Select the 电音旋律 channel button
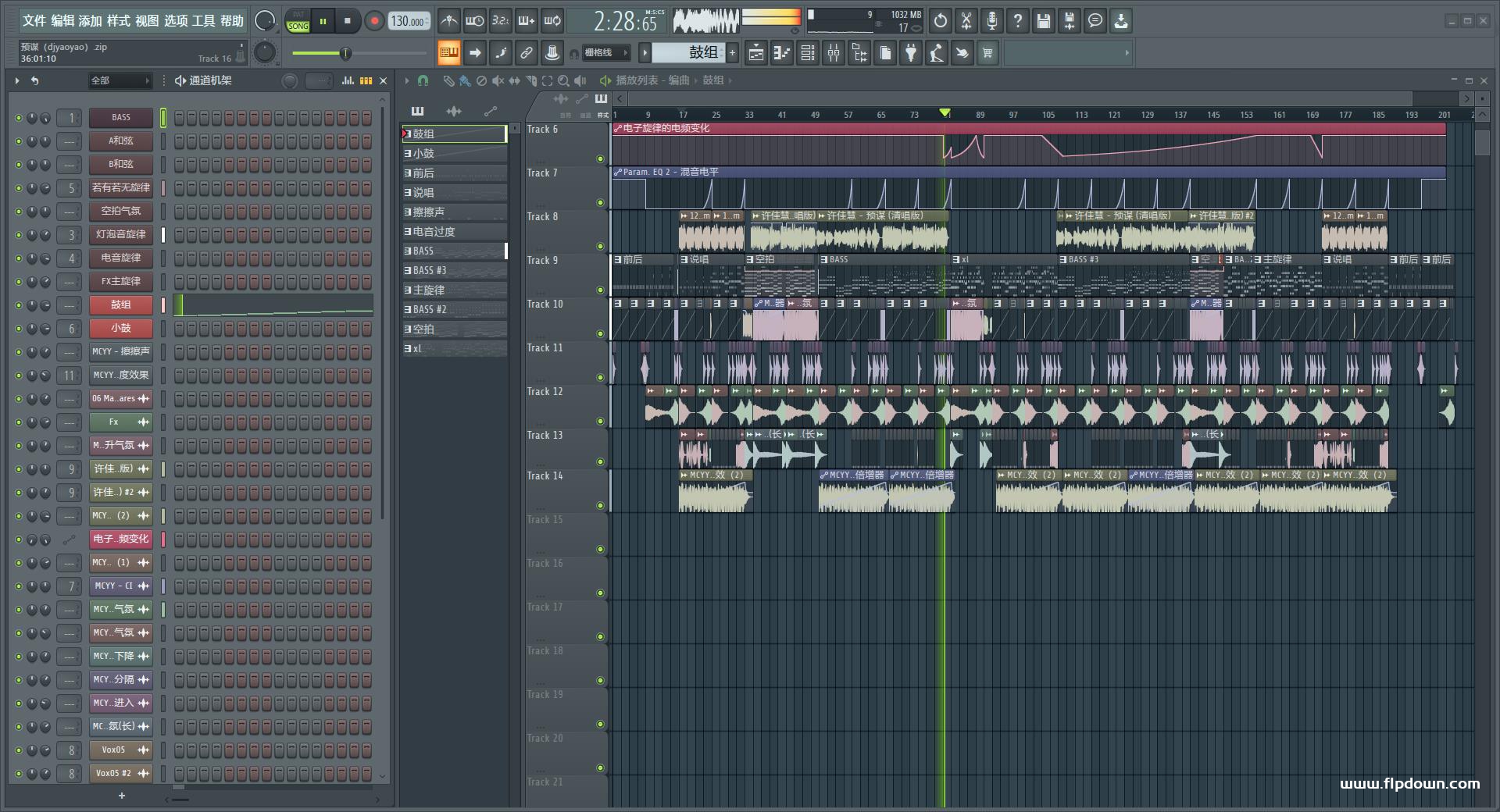This screenshot has width=1500, height=812. [120, 258]
